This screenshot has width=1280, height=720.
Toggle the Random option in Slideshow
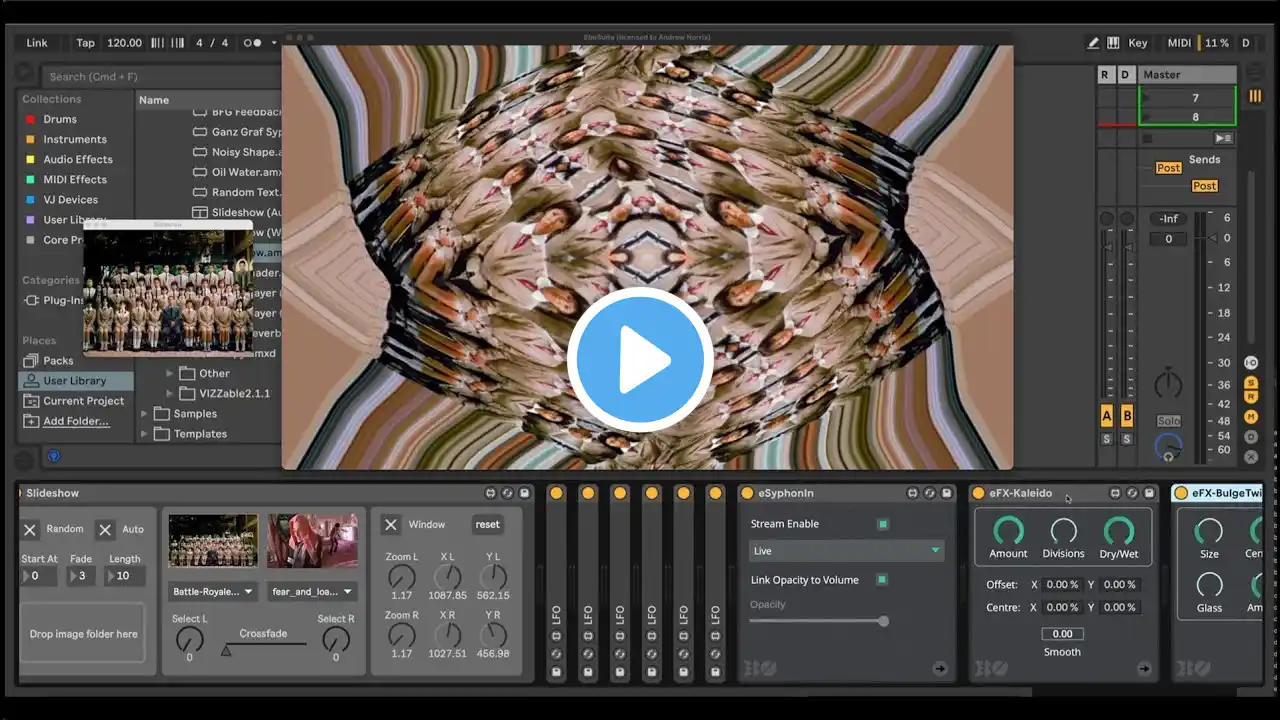(30, 529)
